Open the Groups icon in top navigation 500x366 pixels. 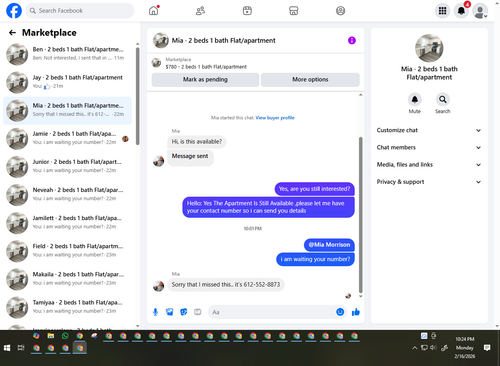click(340, 11)
